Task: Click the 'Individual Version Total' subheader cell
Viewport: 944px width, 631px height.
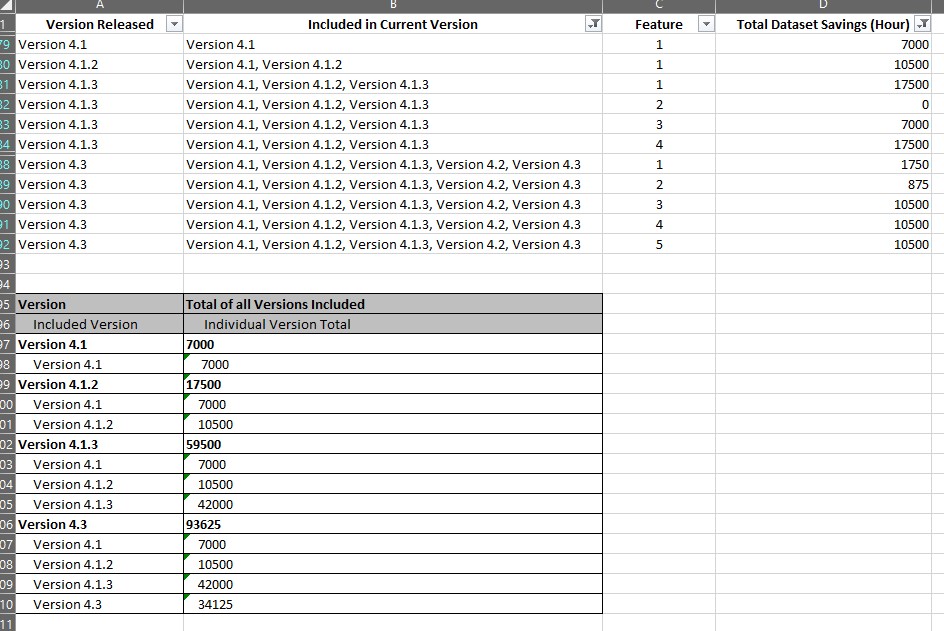Action: (x=393, y=324)
